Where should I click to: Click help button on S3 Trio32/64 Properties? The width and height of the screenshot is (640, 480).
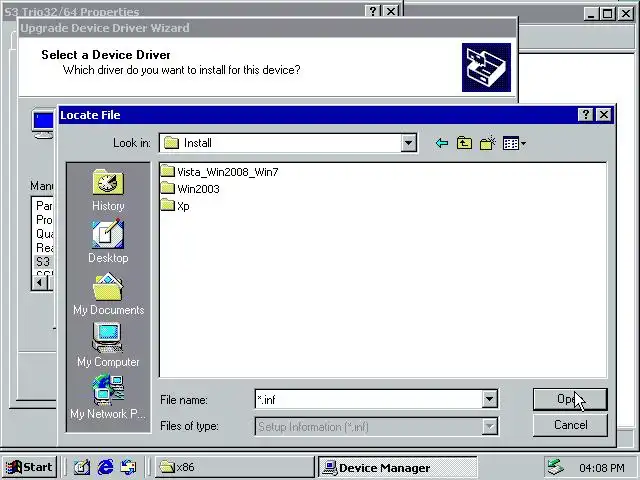373,11
